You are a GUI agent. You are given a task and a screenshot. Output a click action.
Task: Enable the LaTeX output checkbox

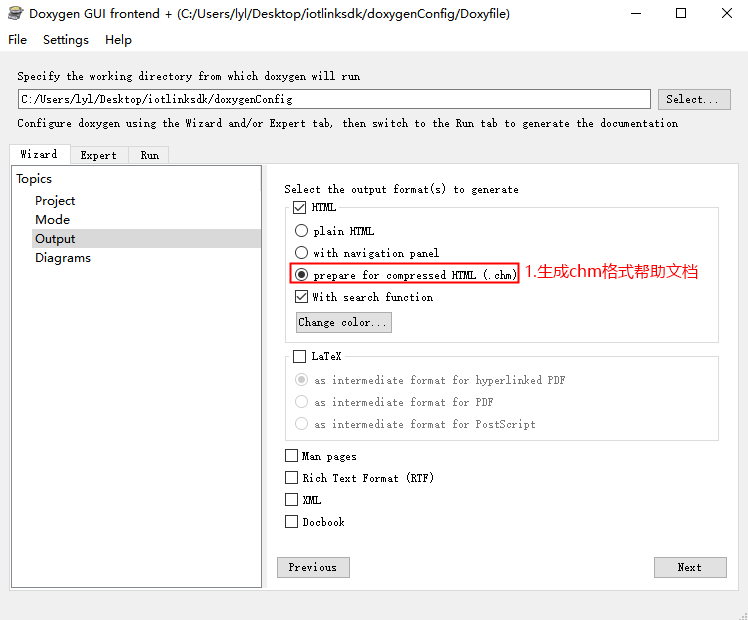[300, 356]
